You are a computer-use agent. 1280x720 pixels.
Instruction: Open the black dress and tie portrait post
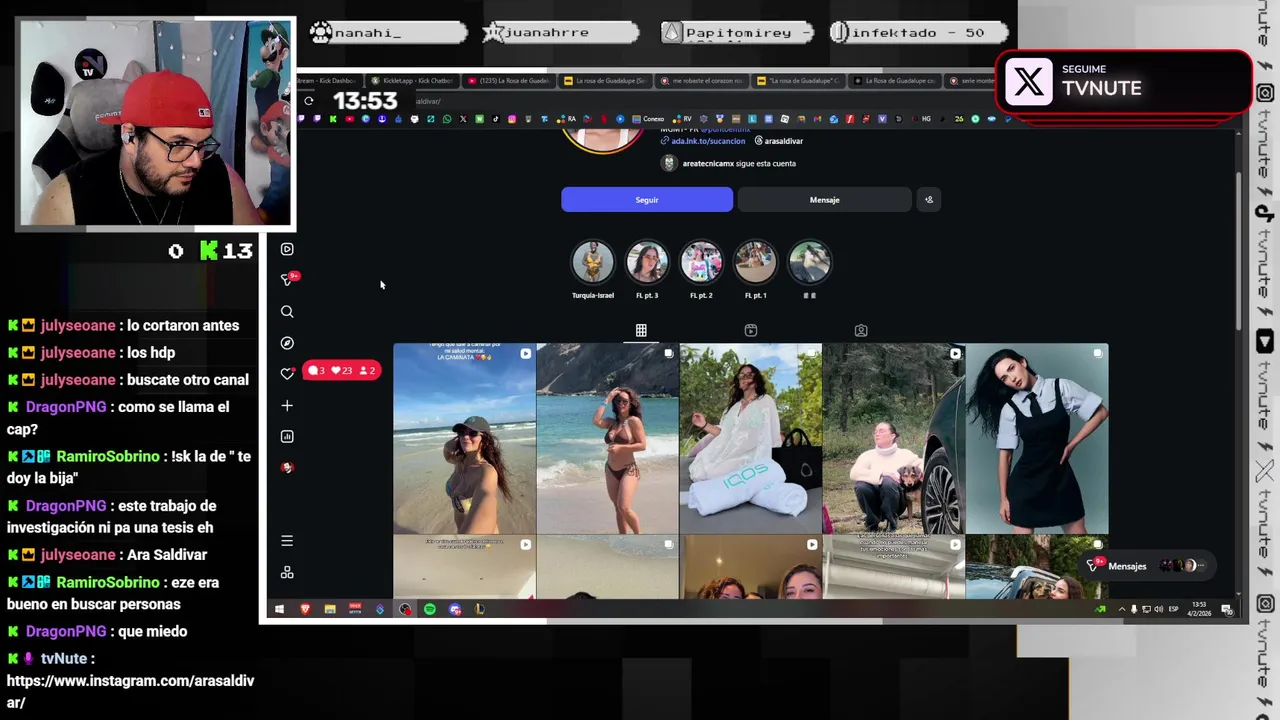coord(1037,438)
